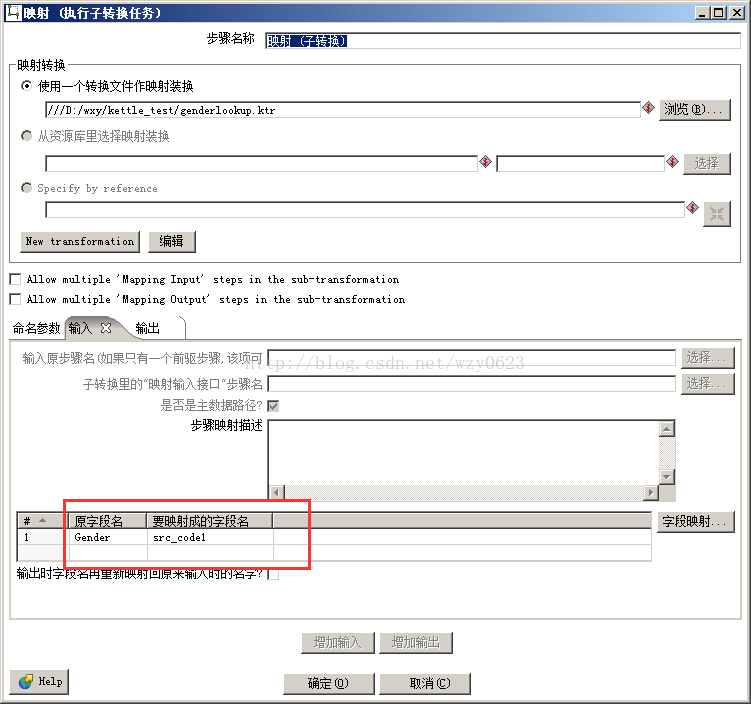Click 原字段名 column header
Viewport: 751px width, 704px height.
[x=107, y=521]
